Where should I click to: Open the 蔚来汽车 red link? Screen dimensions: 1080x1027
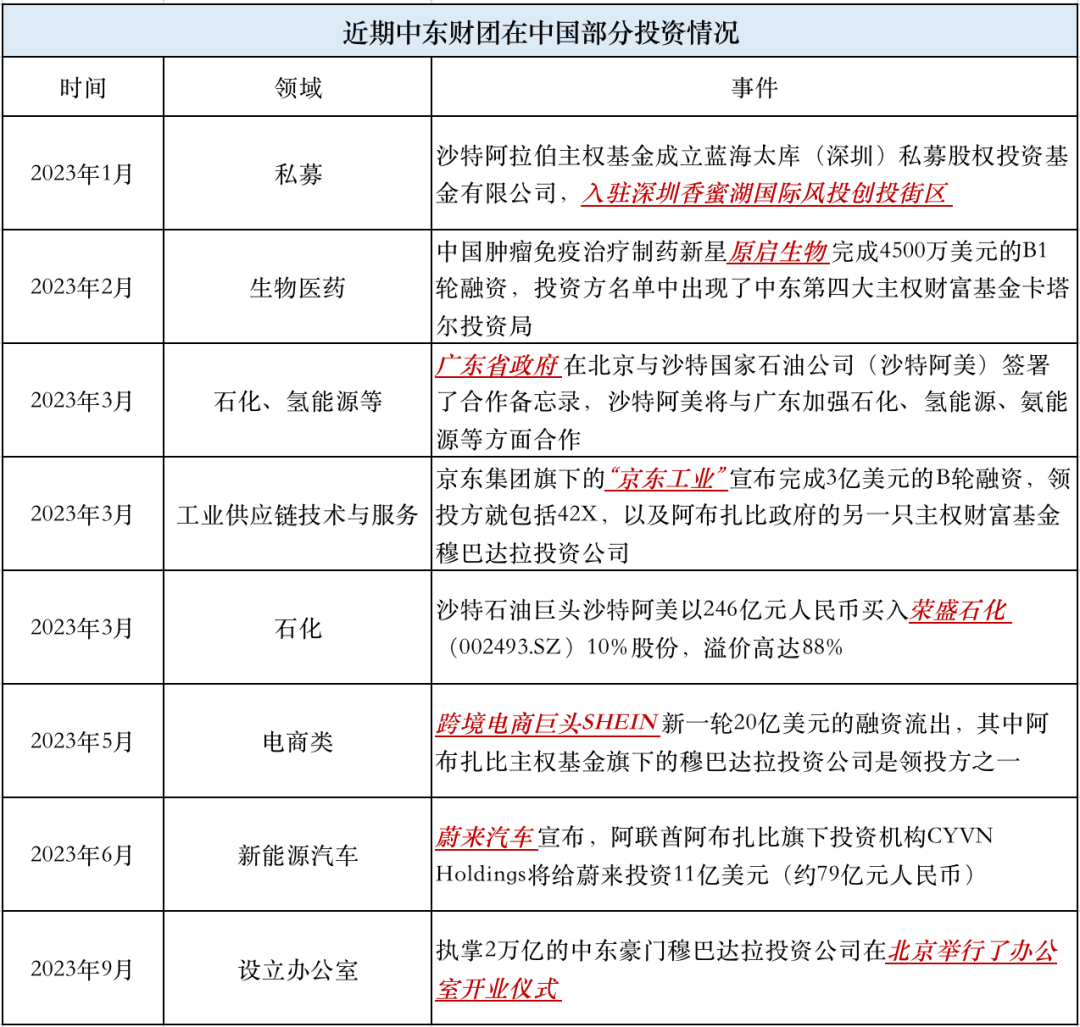coord(486,837)
